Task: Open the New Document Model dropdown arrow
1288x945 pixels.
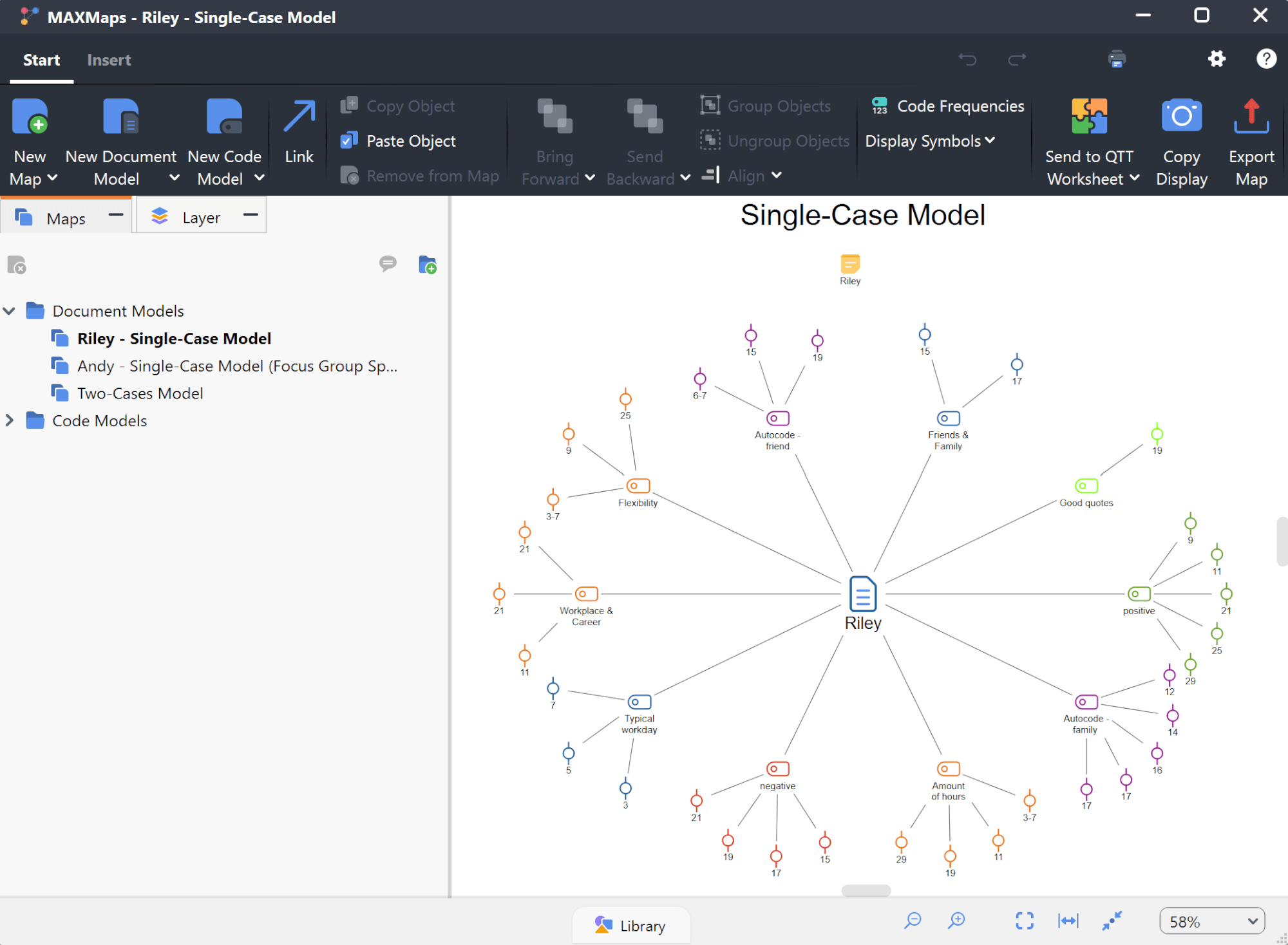Action: [174, 178]
